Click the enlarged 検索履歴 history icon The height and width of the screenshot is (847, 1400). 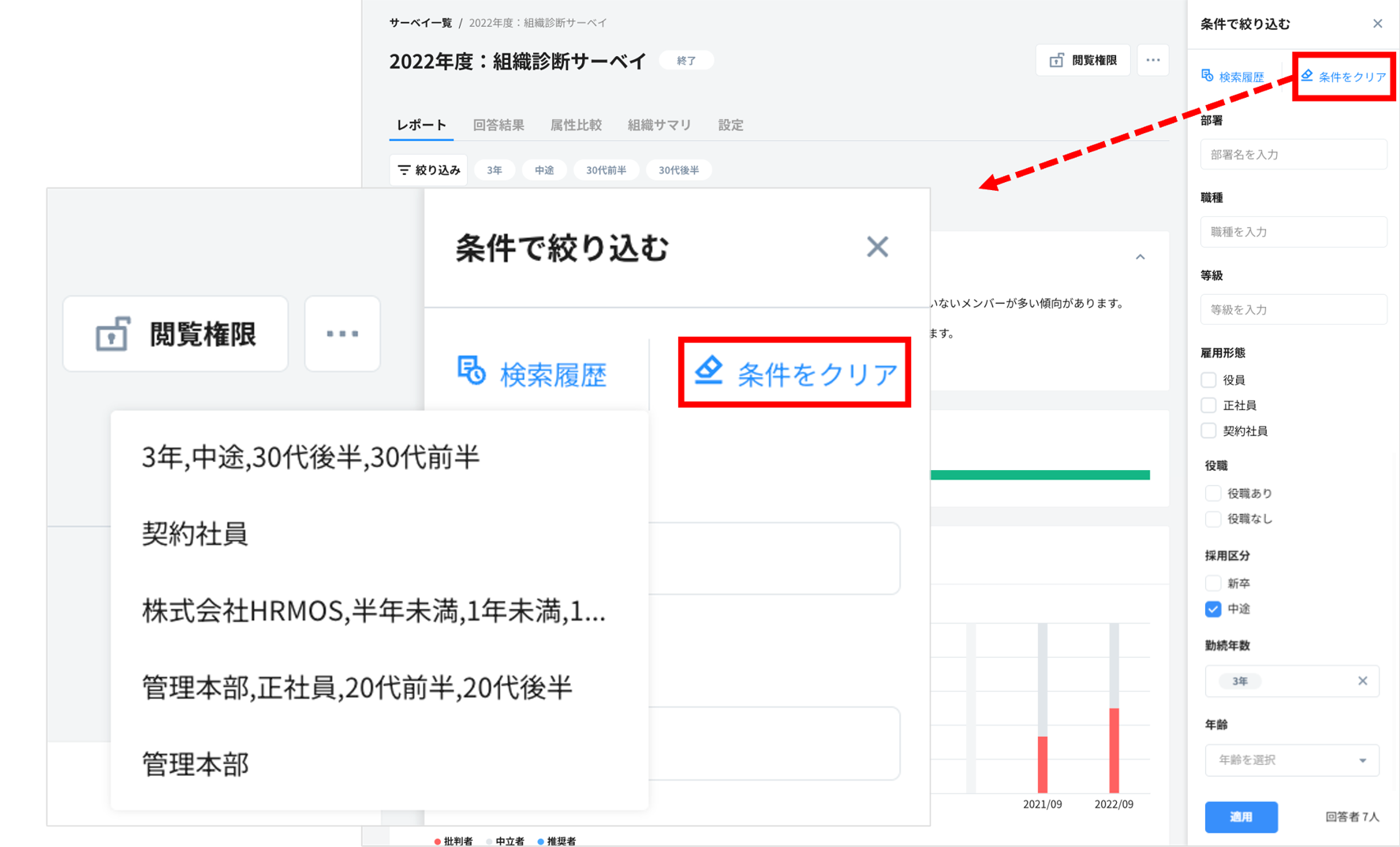pyautogui.click(x=472, y=371)
